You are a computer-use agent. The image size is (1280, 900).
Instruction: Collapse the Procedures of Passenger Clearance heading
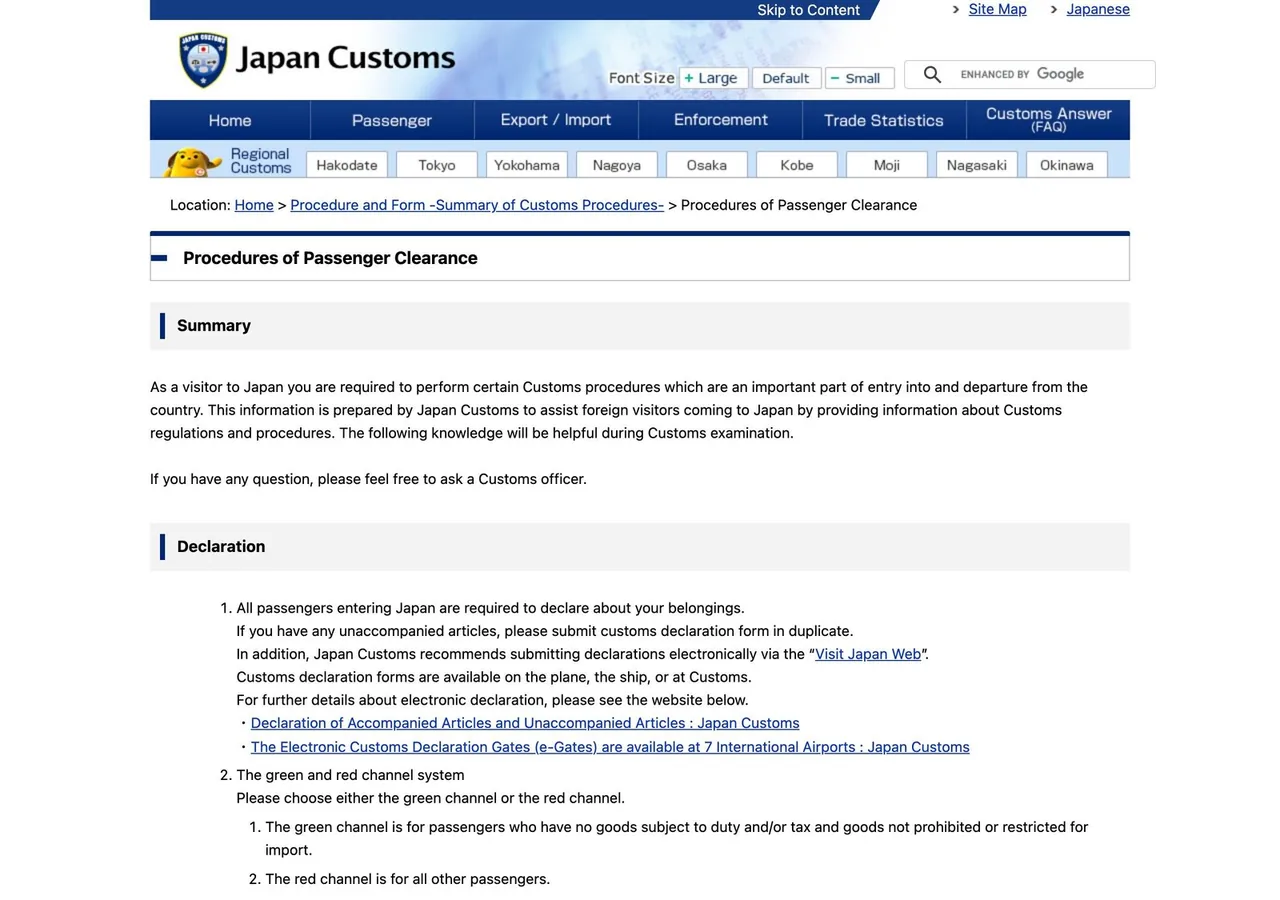pyautogui.click(x=159, y=258)
